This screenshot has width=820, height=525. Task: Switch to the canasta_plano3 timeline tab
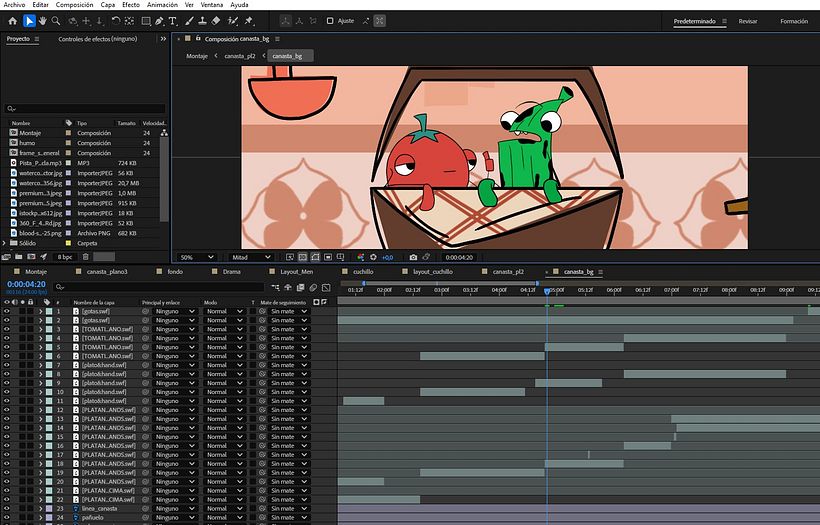107,271
